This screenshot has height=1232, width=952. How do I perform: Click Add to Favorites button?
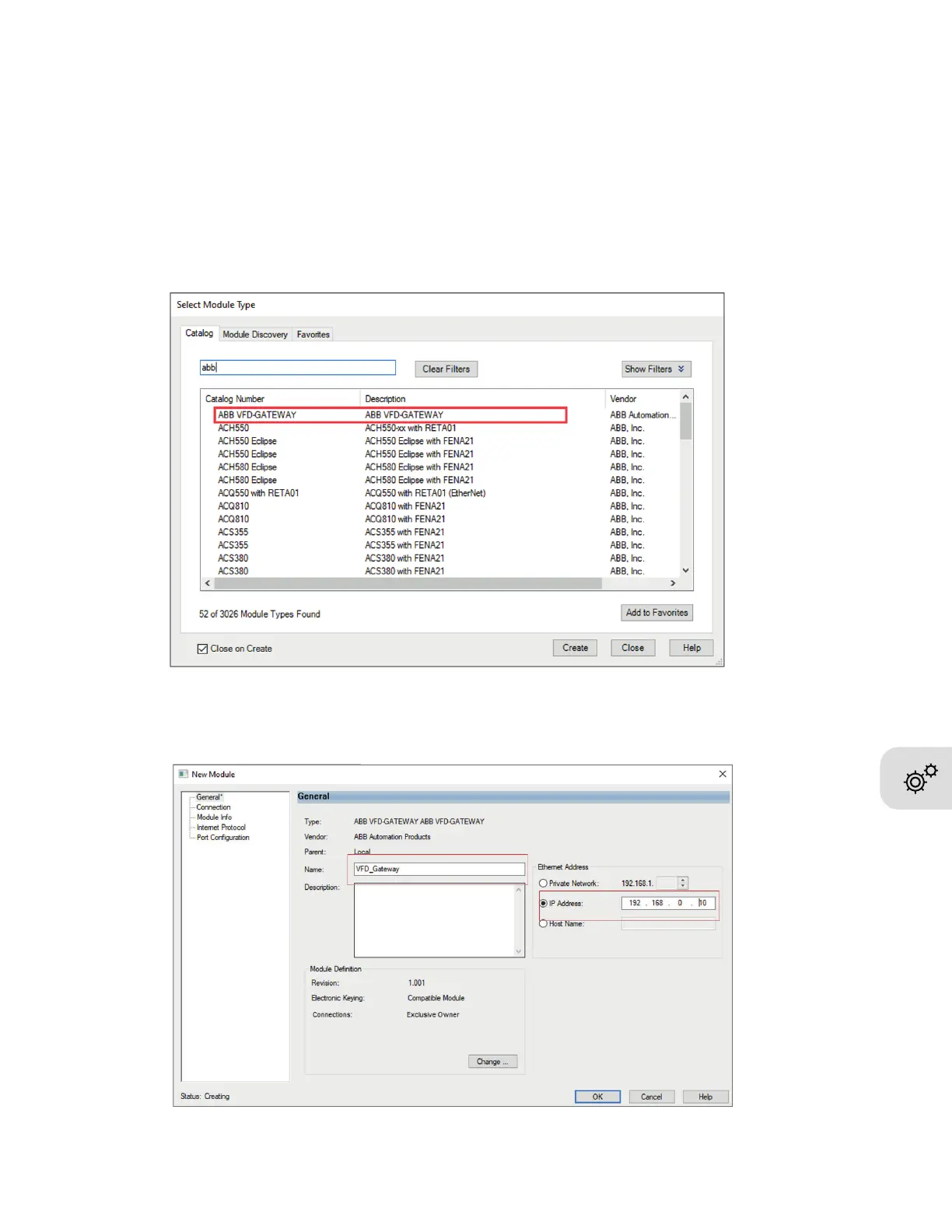pos(657,613)
